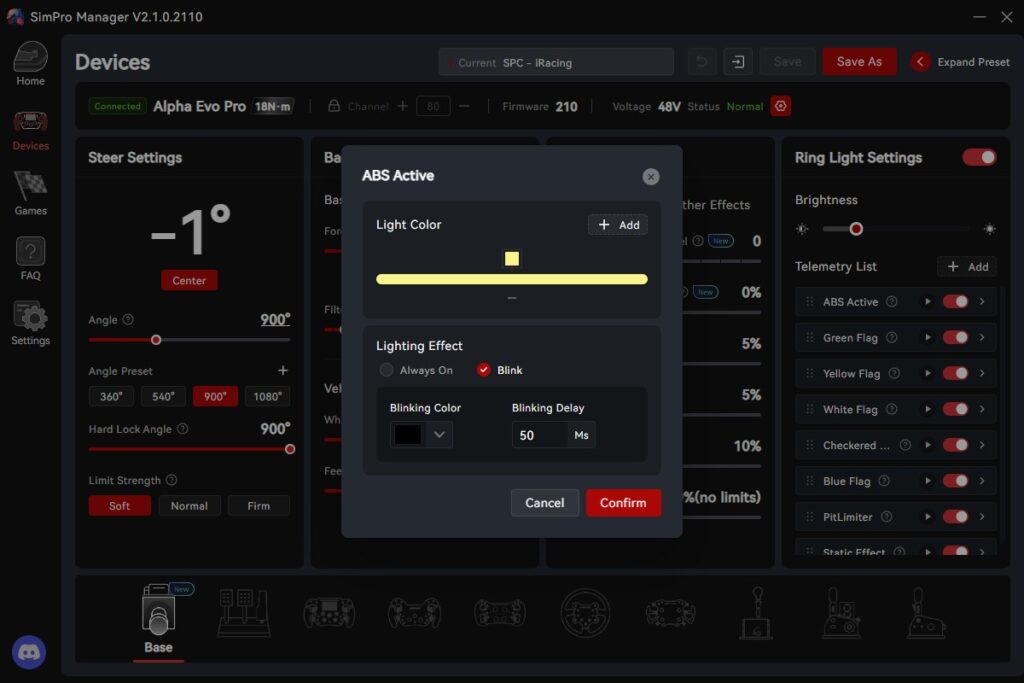
Task: Toggle the Ring Light Settings switch
Action: (979, 157)
